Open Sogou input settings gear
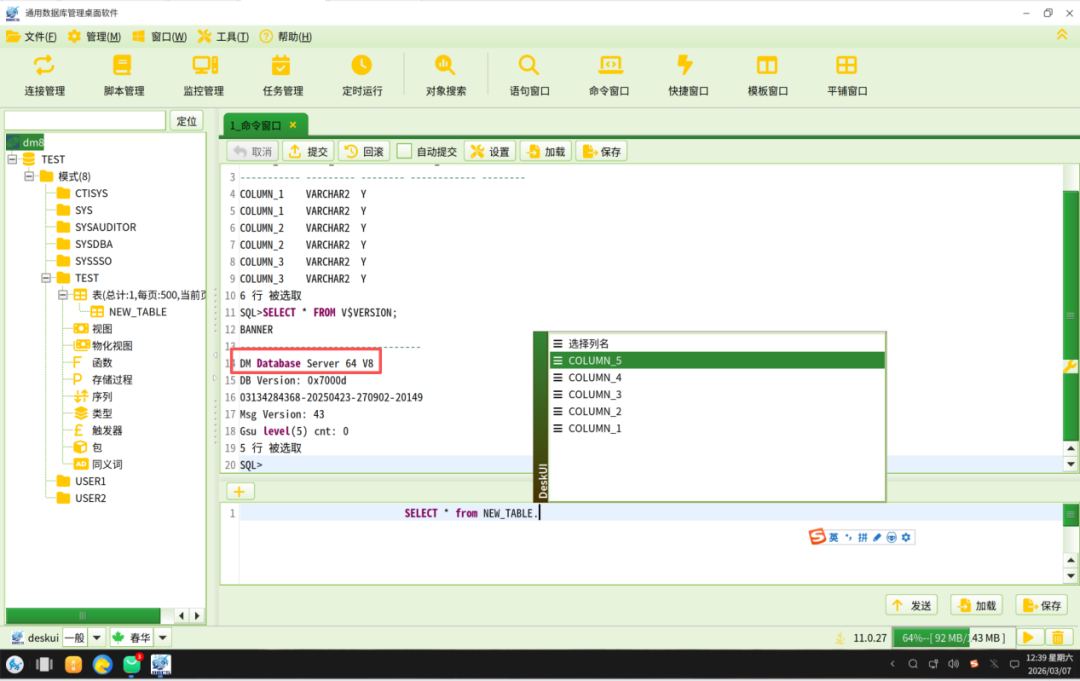Image resolution: width=1080 pixels, height=681 pixels. tap(906, 537)
